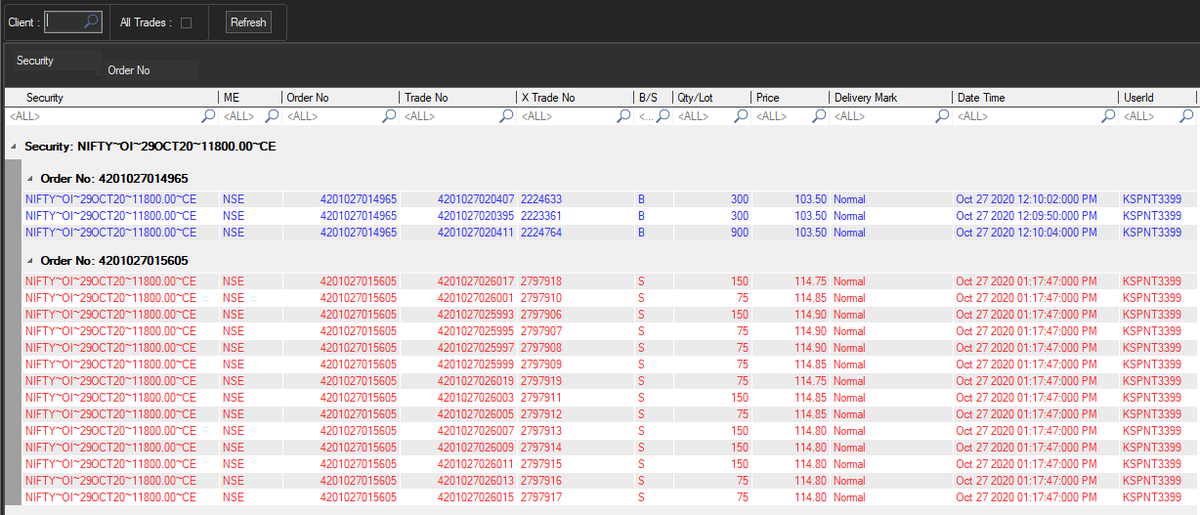Sort by X Trade No column header

coord(575,98)
